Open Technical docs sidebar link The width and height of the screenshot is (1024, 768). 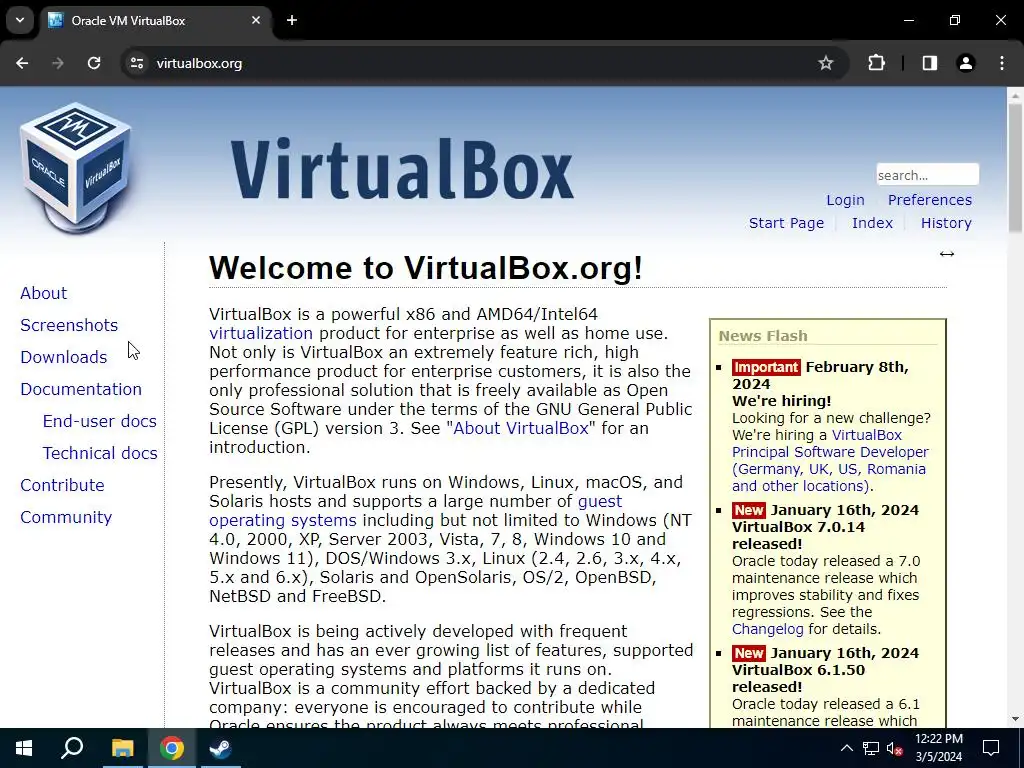tap(100, 453)
